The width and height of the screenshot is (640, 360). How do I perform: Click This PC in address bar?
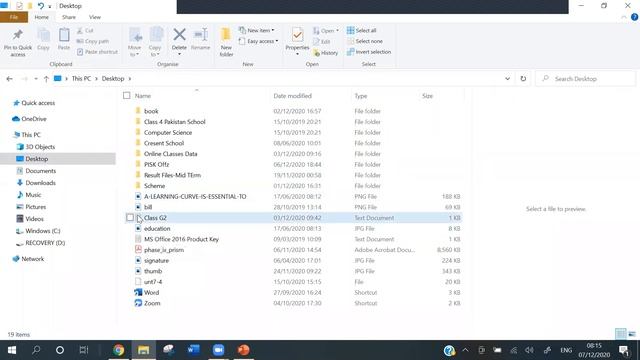[81, 78]
